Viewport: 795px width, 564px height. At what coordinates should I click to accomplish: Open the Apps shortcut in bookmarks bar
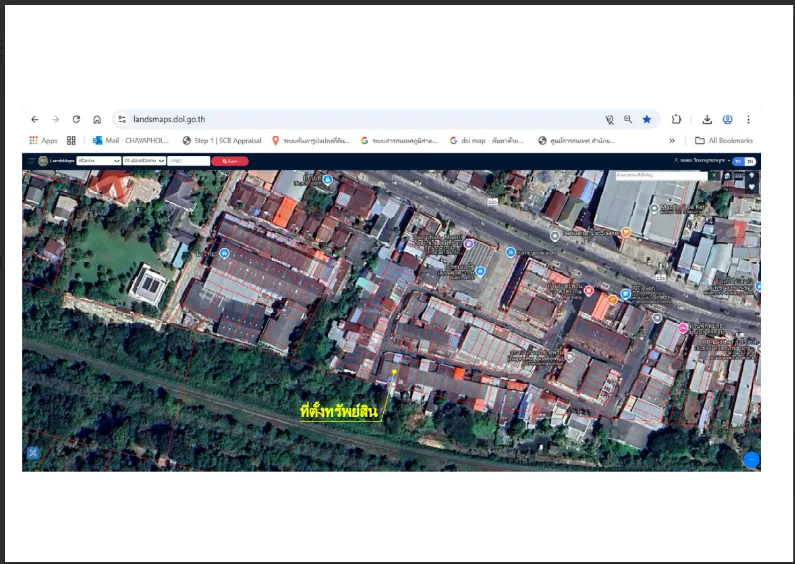[x=43, y=140]
